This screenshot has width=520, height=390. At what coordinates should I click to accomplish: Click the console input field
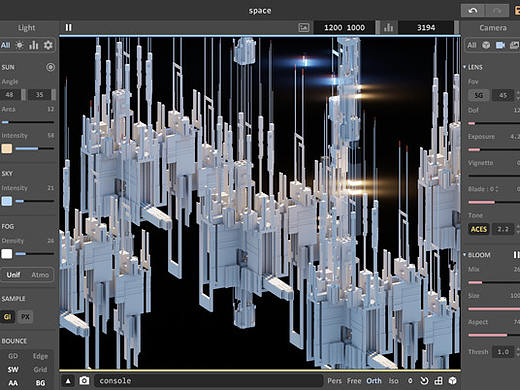tap(209, 381)
